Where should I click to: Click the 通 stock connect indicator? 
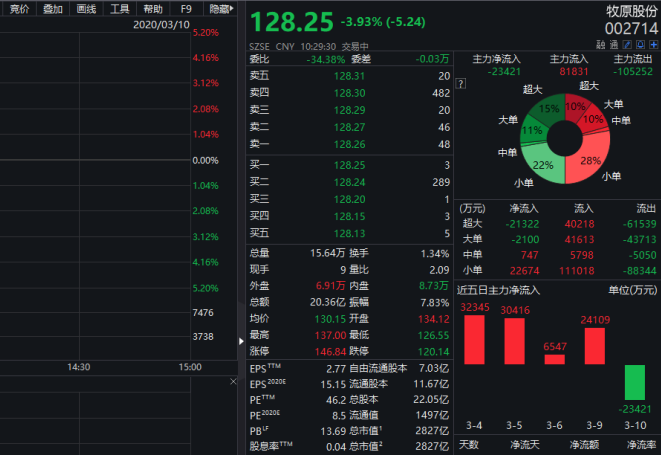point(613,46)
